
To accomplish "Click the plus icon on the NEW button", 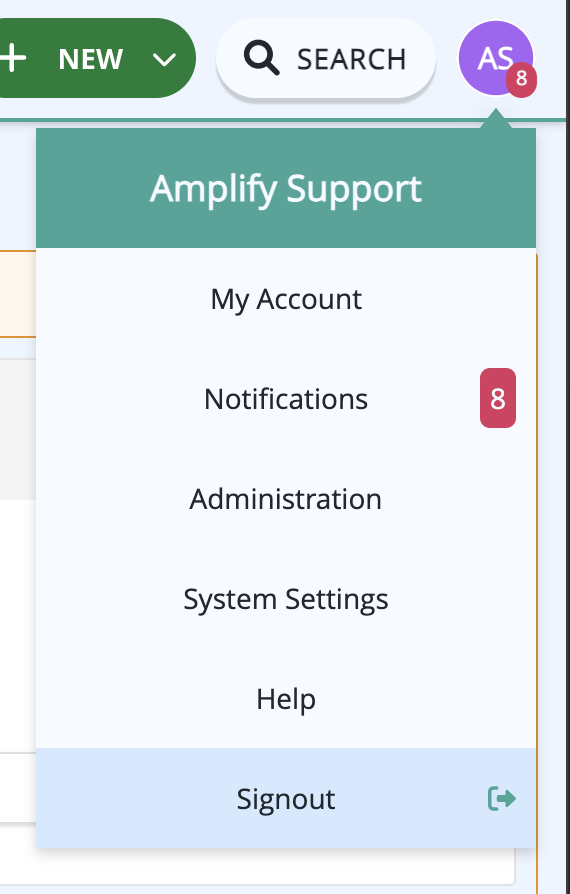I will [x=13, y=58].
